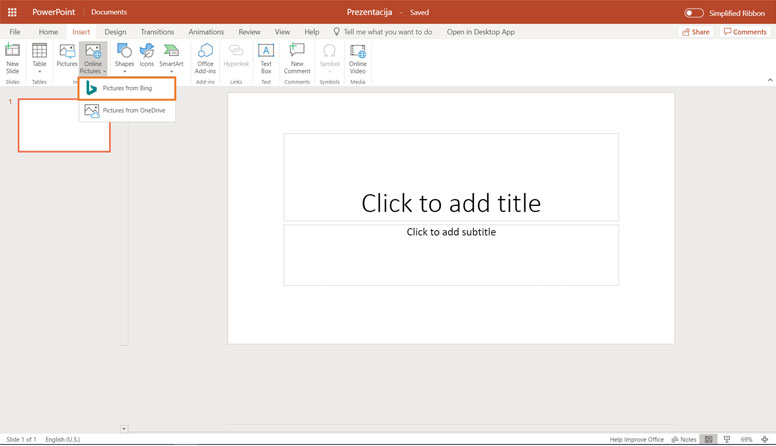Expand the SmartArt dropdown arrow
Viewport: 776px width, 446px height.
click(x=171, y=72)
